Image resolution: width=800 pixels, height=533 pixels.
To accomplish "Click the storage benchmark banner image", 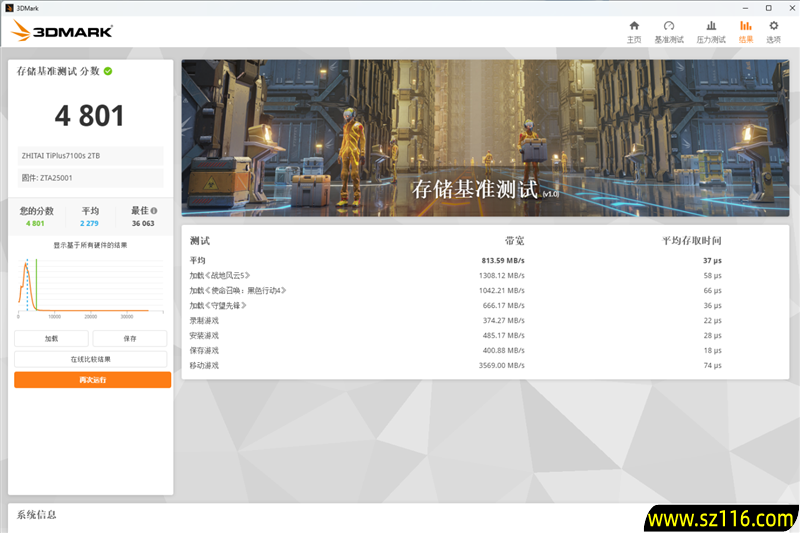I will tap(485, 138).
